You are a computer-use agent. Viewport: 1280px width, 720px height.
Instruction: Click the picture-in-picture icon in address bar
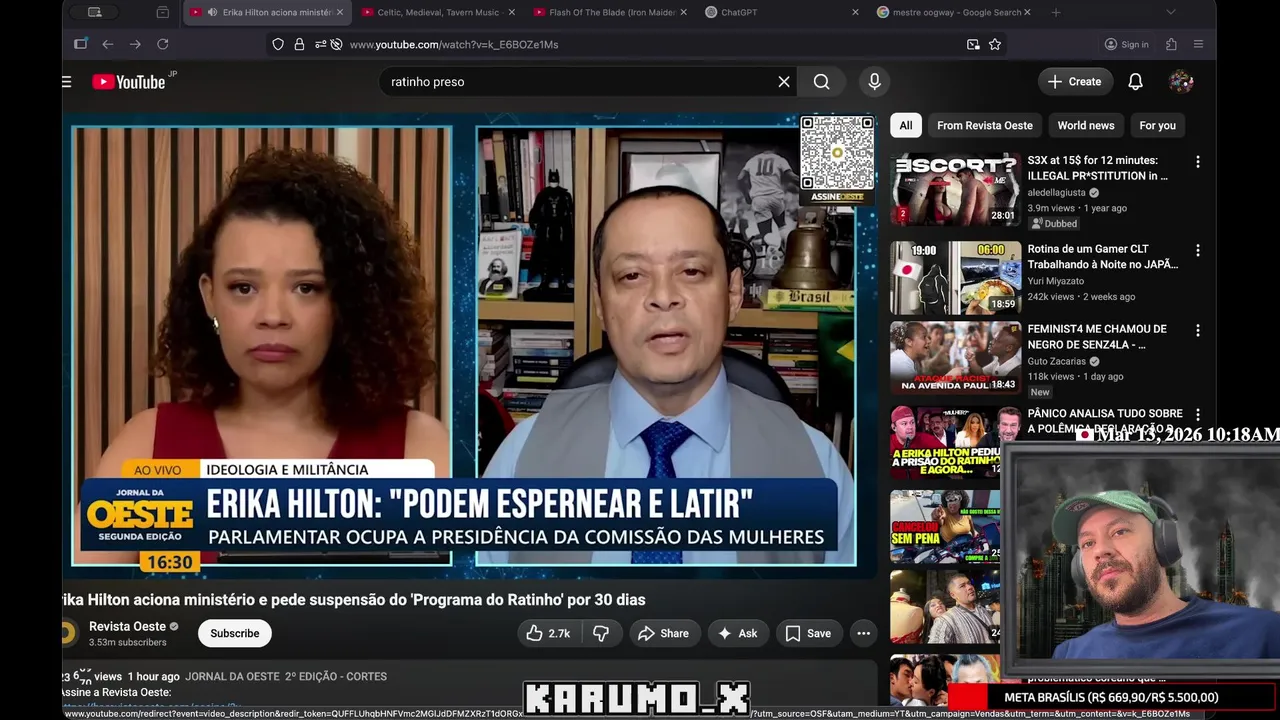[x=973, y=44]
